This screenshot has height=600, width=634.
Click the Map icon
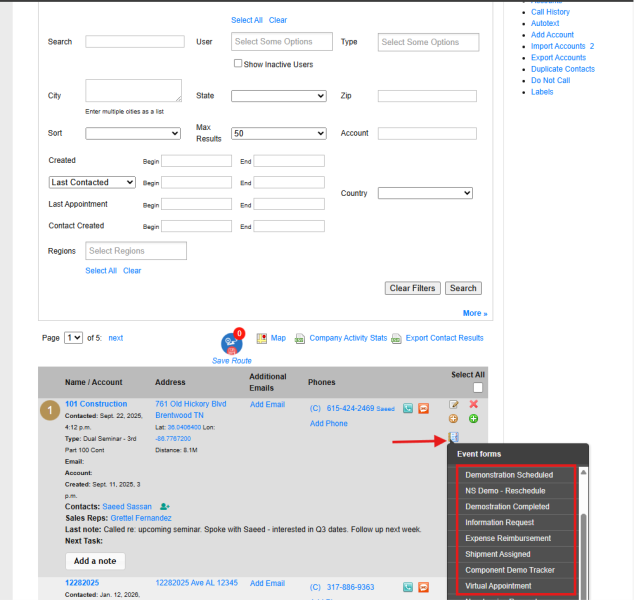coord(262,338)
